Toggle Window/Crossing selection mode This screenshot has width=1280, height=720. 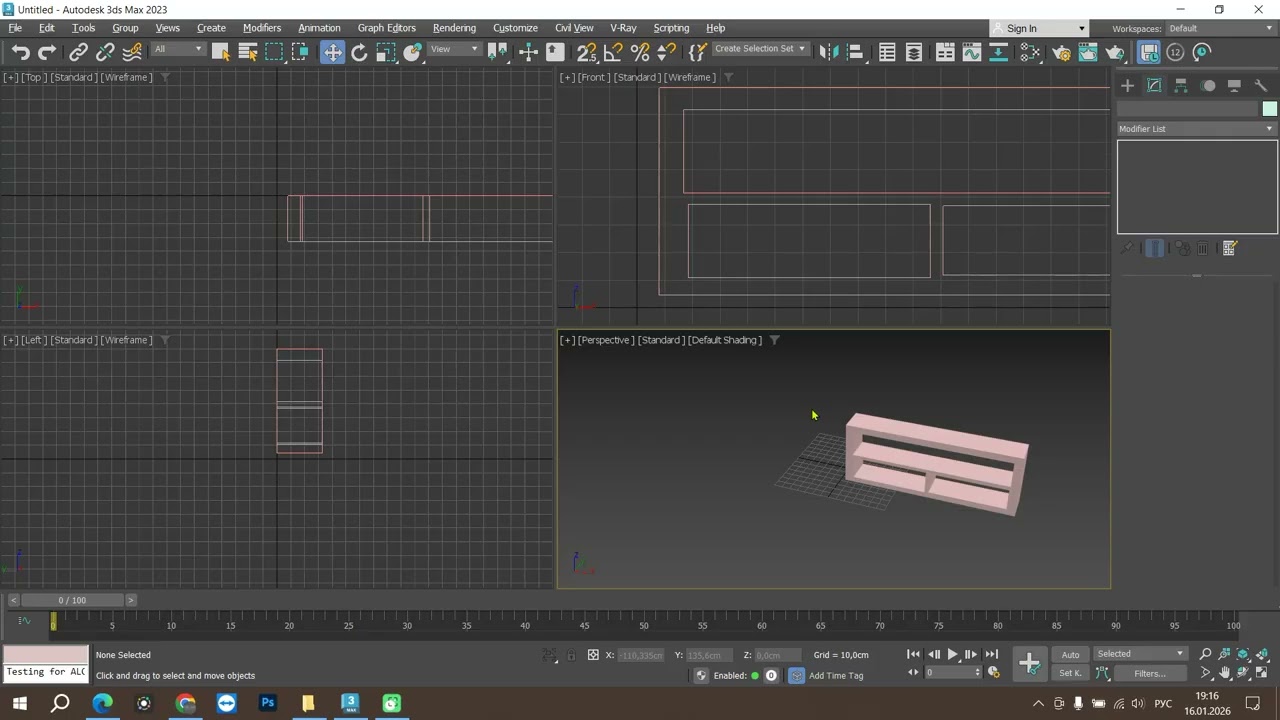click(x=300, y=52)
